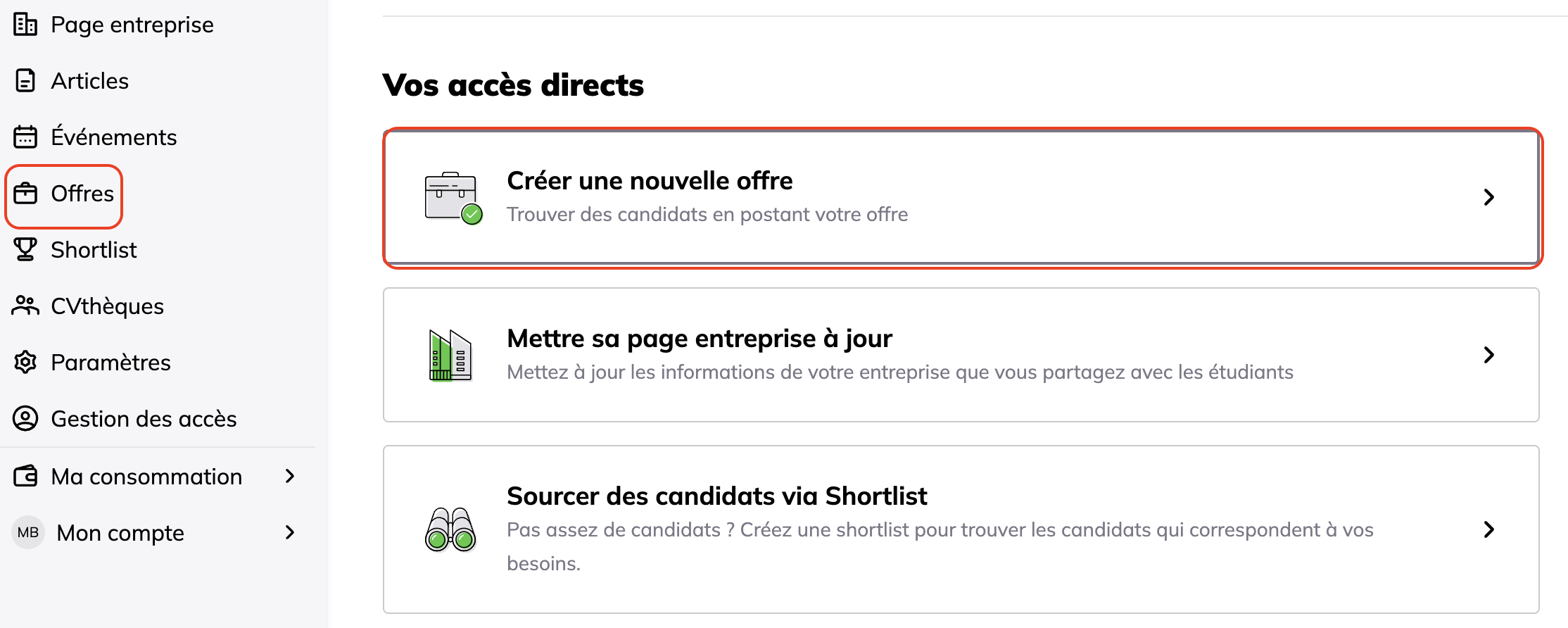Open the Shortlist menu item
Image resolution: width=1568 pixels, height=628 pixels.
click(x=94, y=249)
